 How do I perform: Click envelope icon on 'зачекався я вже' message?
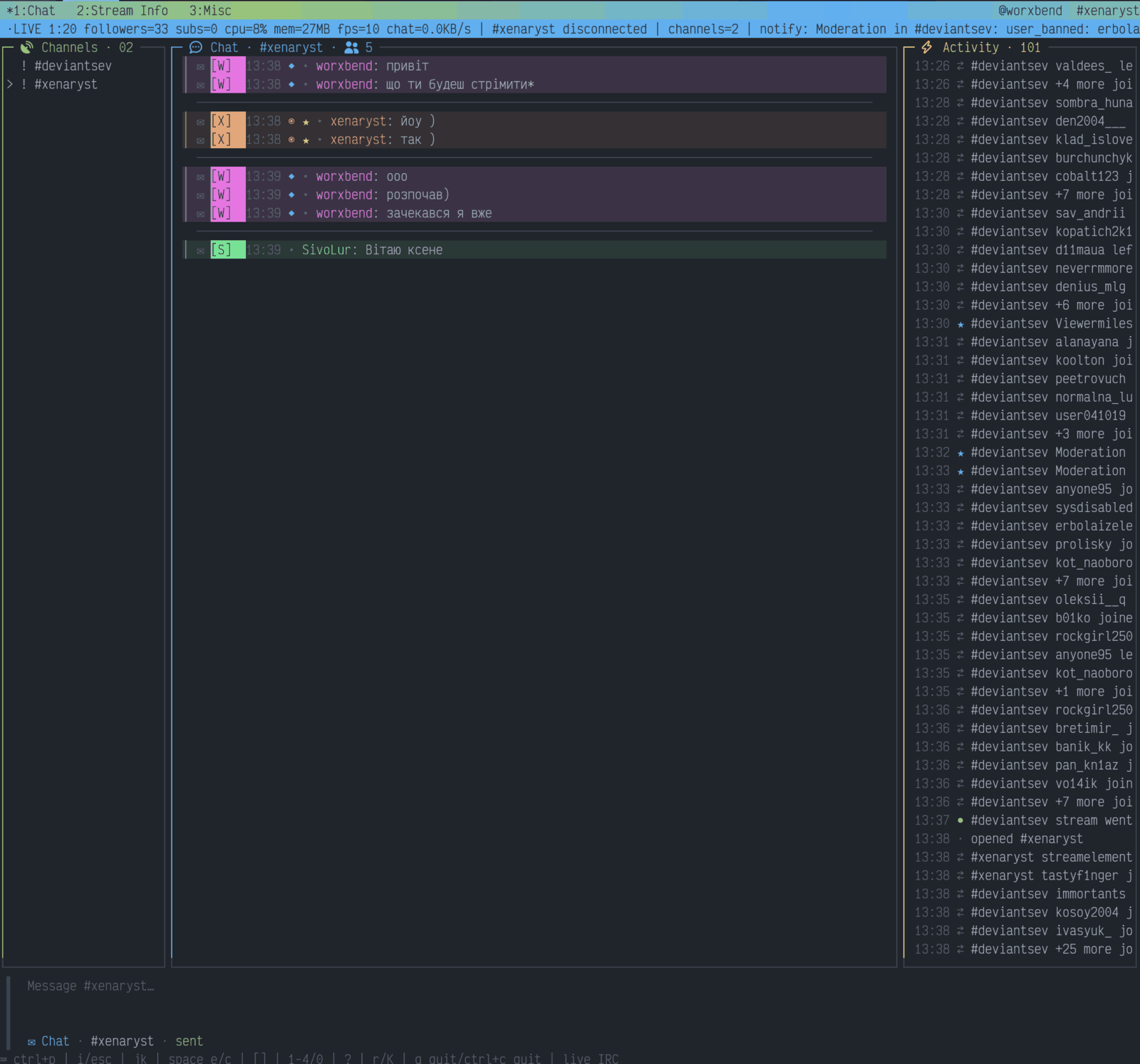[x=201, y=214]
